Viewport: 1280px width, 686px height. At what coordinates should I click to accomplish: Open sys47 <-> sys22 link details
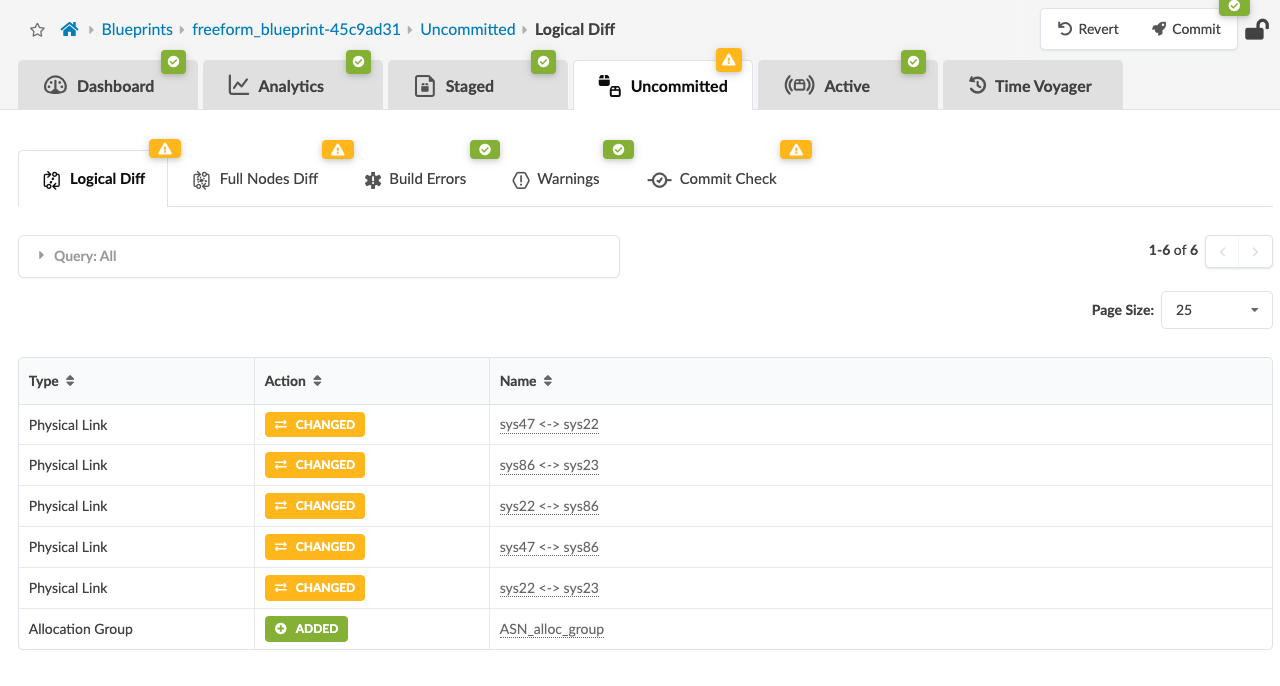pos(549,424)
